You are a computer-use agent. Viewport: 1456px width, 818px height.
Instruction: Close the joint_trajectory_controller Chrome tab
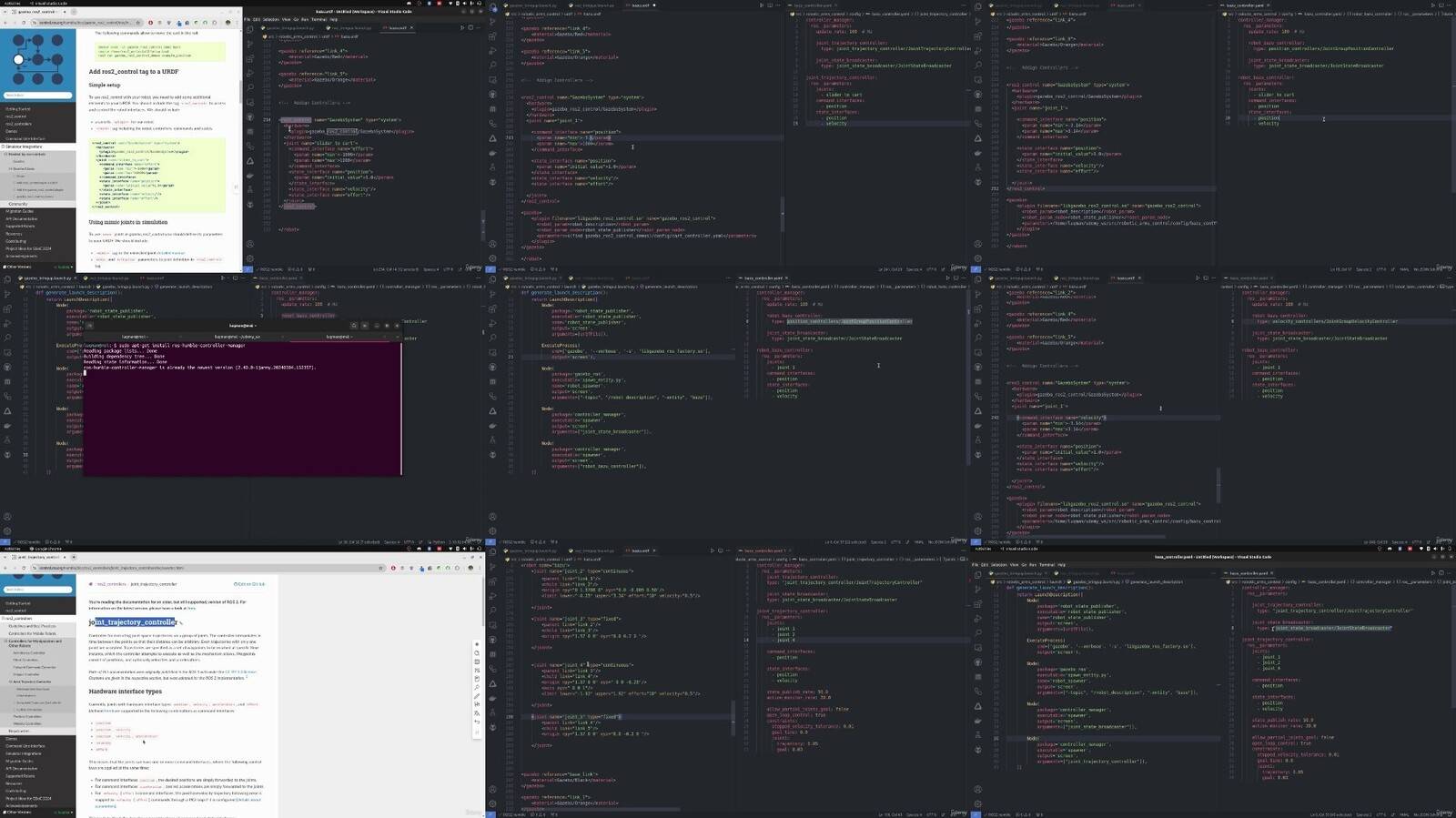(65, 557)
